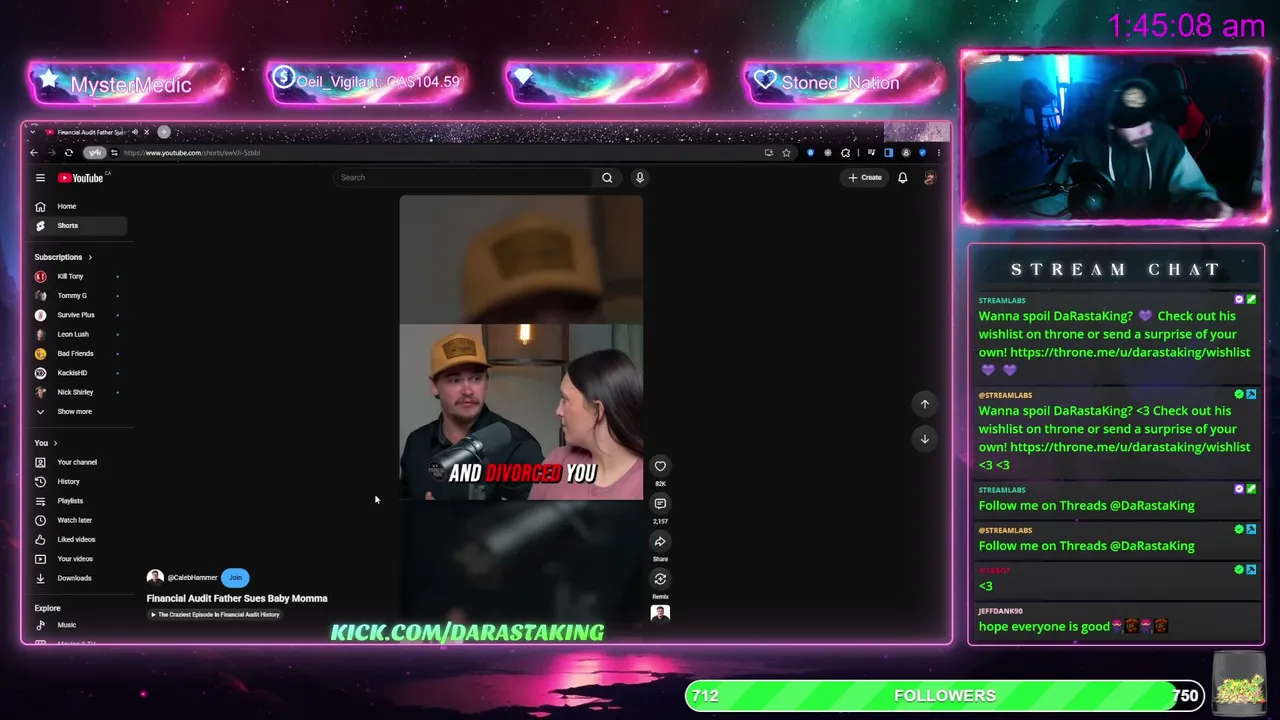
Task: Go to YouTube Home
Action: (x=77, y=206)
